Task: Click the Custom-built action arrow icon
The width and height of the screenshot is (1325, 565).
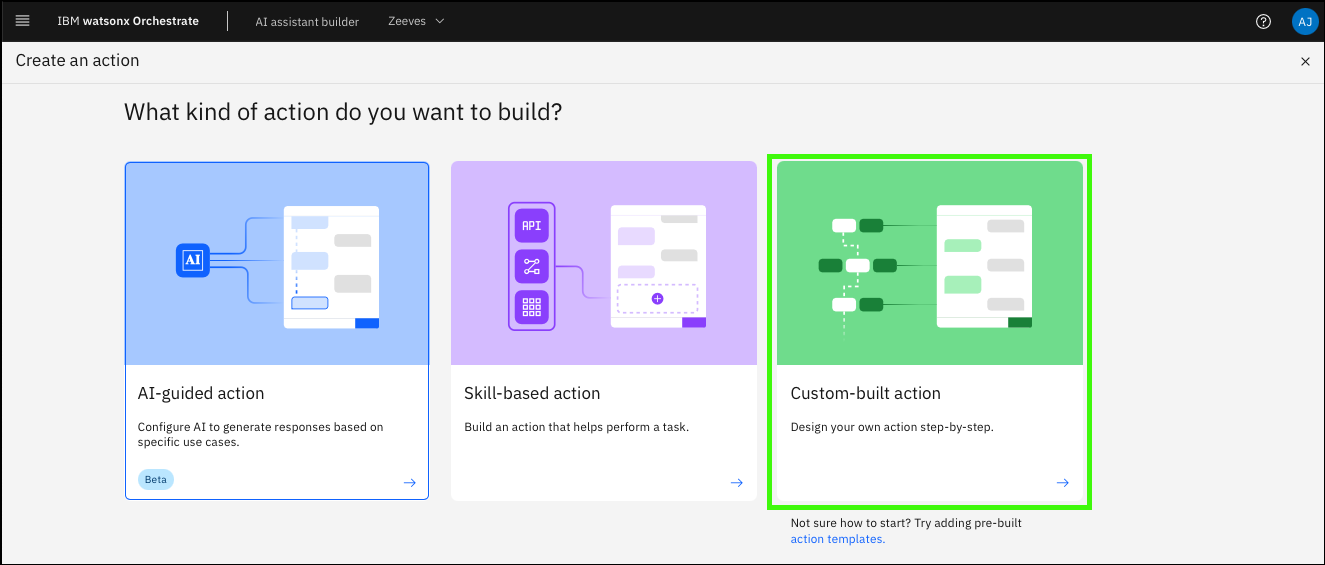Action: pos(1062,482)
